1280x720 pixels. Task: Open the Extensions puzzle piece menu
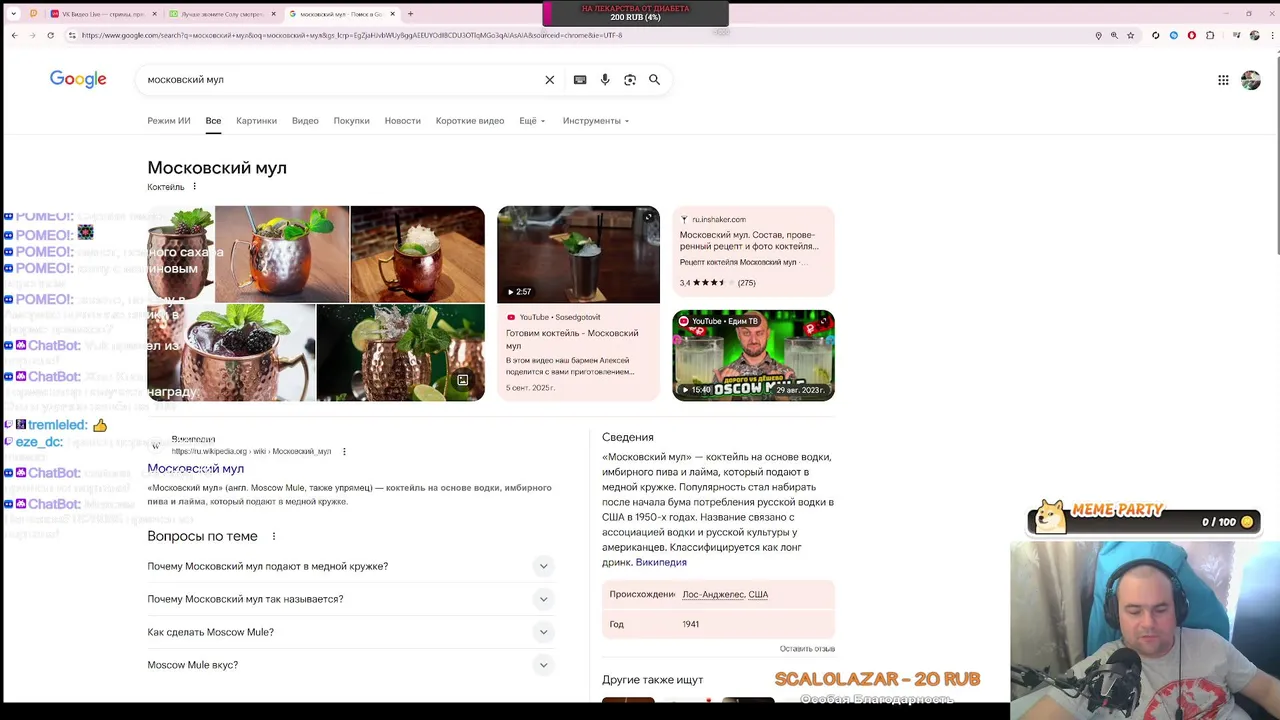click(x=1210, y=35)
